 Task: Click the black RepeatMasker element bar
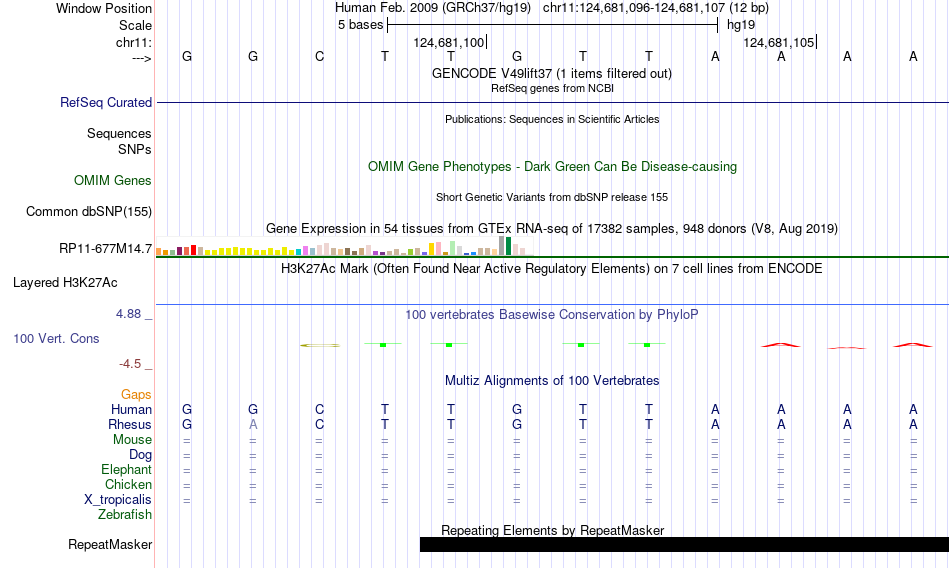point(684,544)
